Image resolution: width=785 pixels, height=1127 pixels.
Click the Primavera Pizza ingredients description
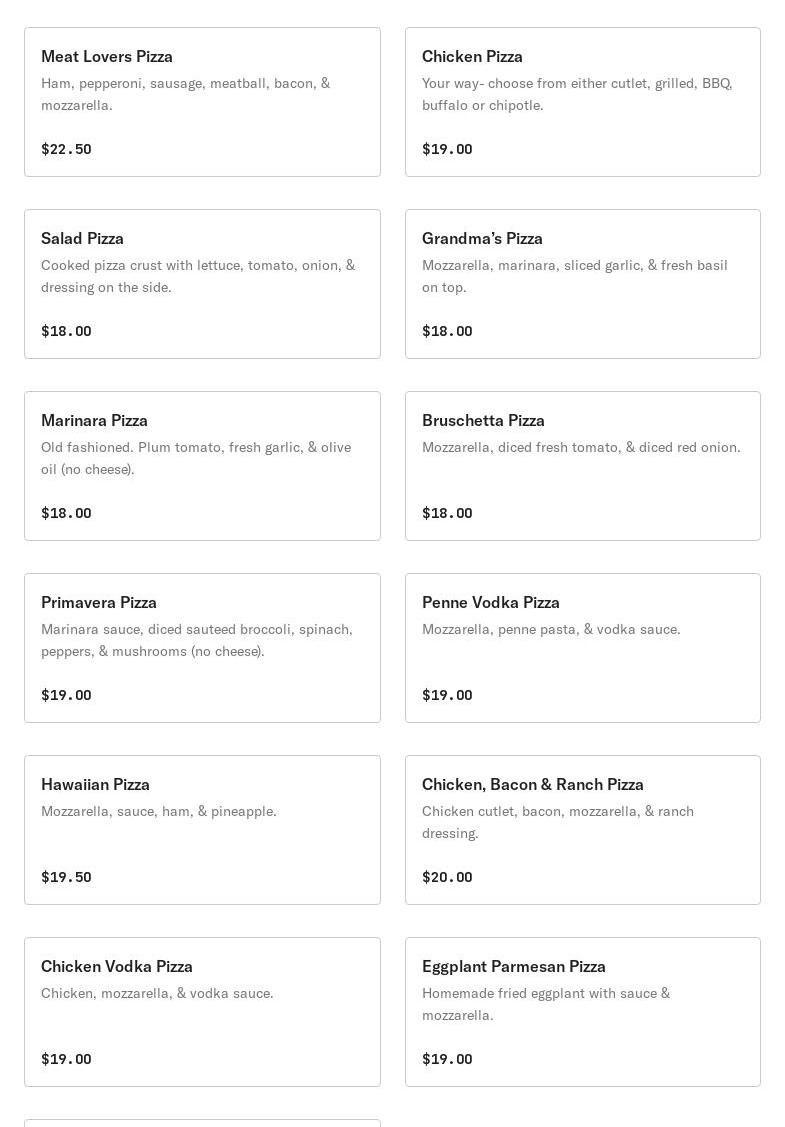tap(197, 640)
